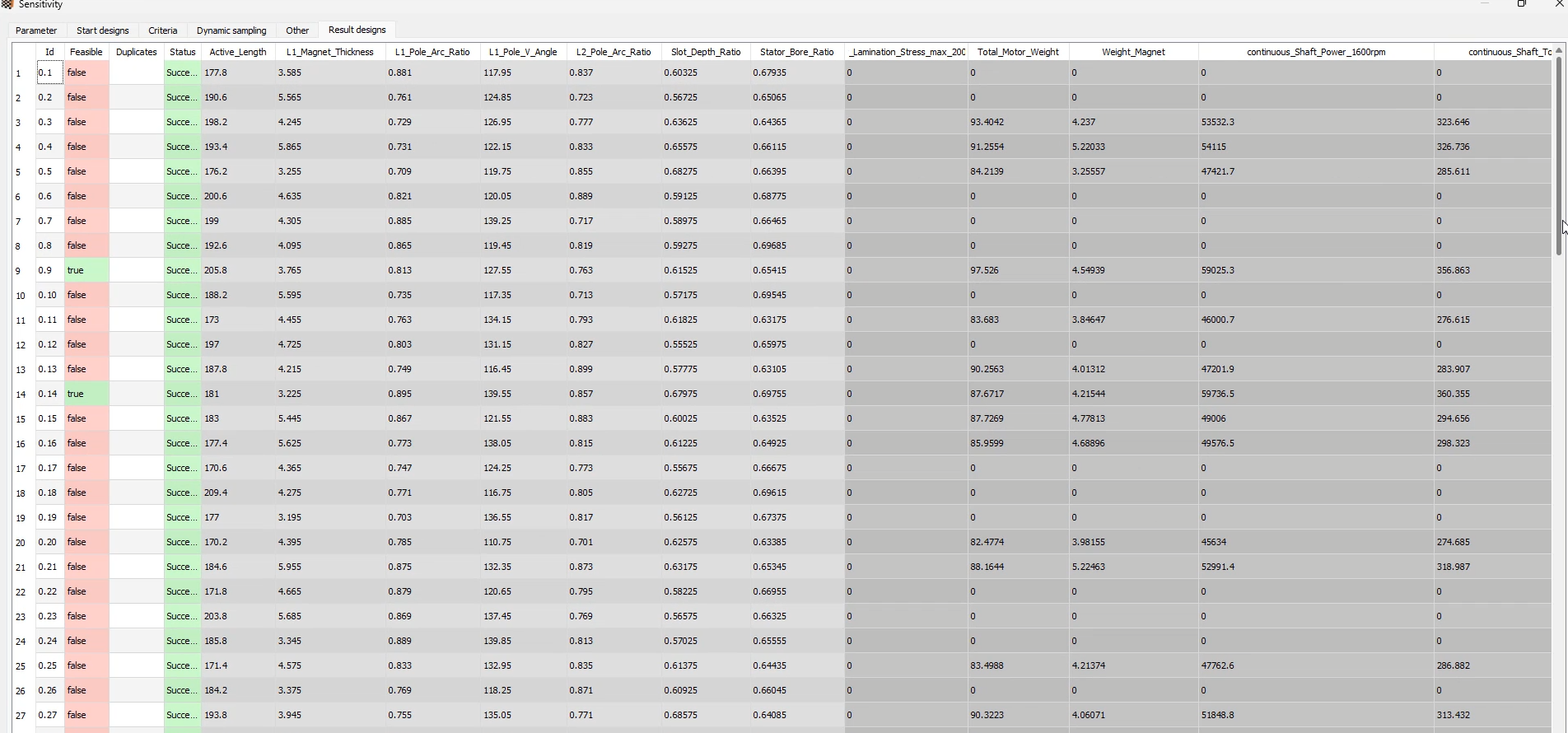Image resolution: width=1568 pixels, height=733 pixels.
Task: Click the Id cell containing 0.1
Action: [49, 72]
